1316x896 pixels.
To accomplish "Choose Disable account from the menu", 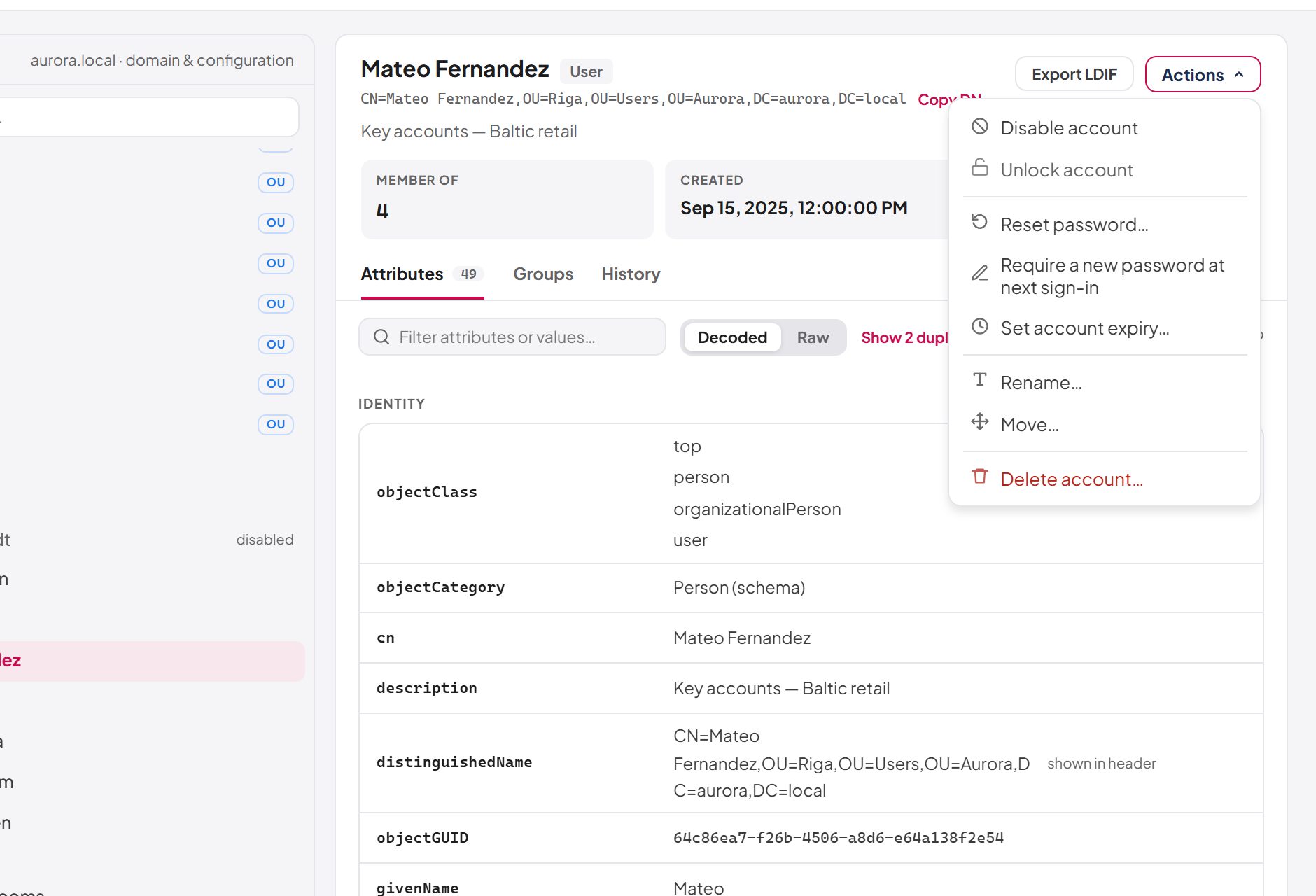I will [x=1105, y=128].
